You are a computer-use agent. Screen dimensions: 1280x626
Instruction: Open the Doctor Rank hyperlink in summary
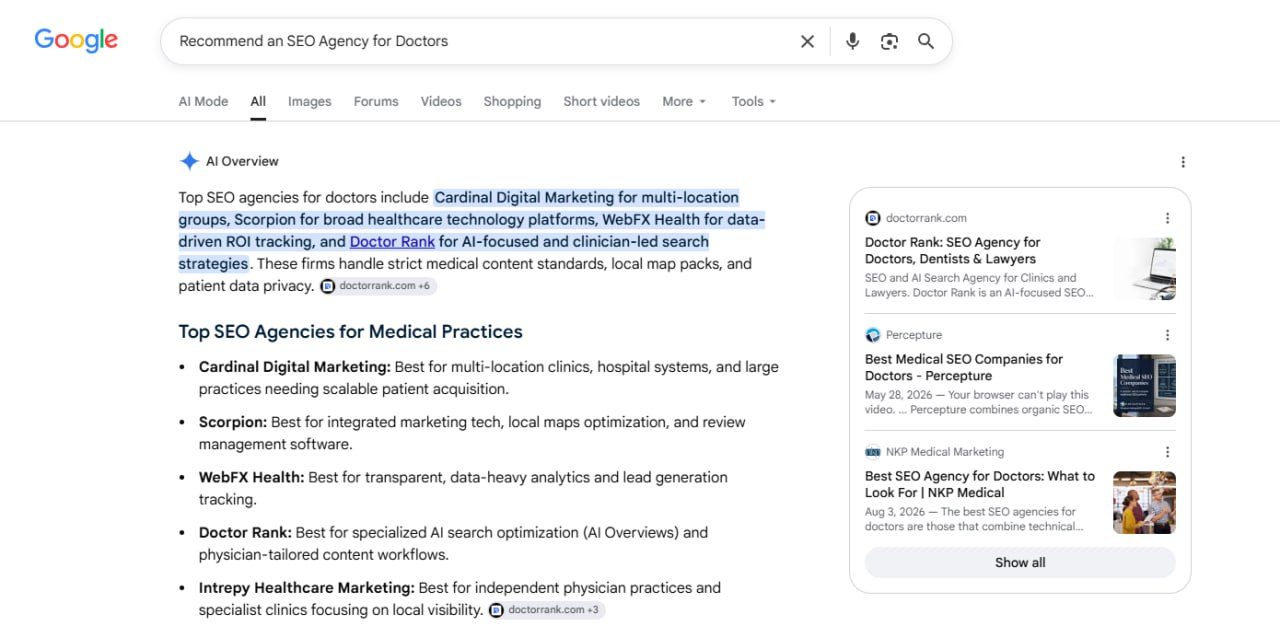point(392,241)
